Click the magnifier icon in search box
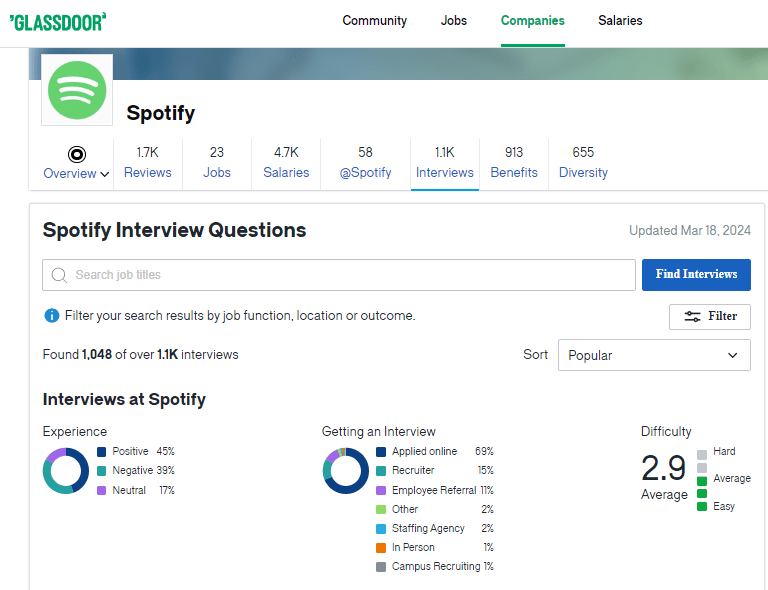 (x=59, y=275)
